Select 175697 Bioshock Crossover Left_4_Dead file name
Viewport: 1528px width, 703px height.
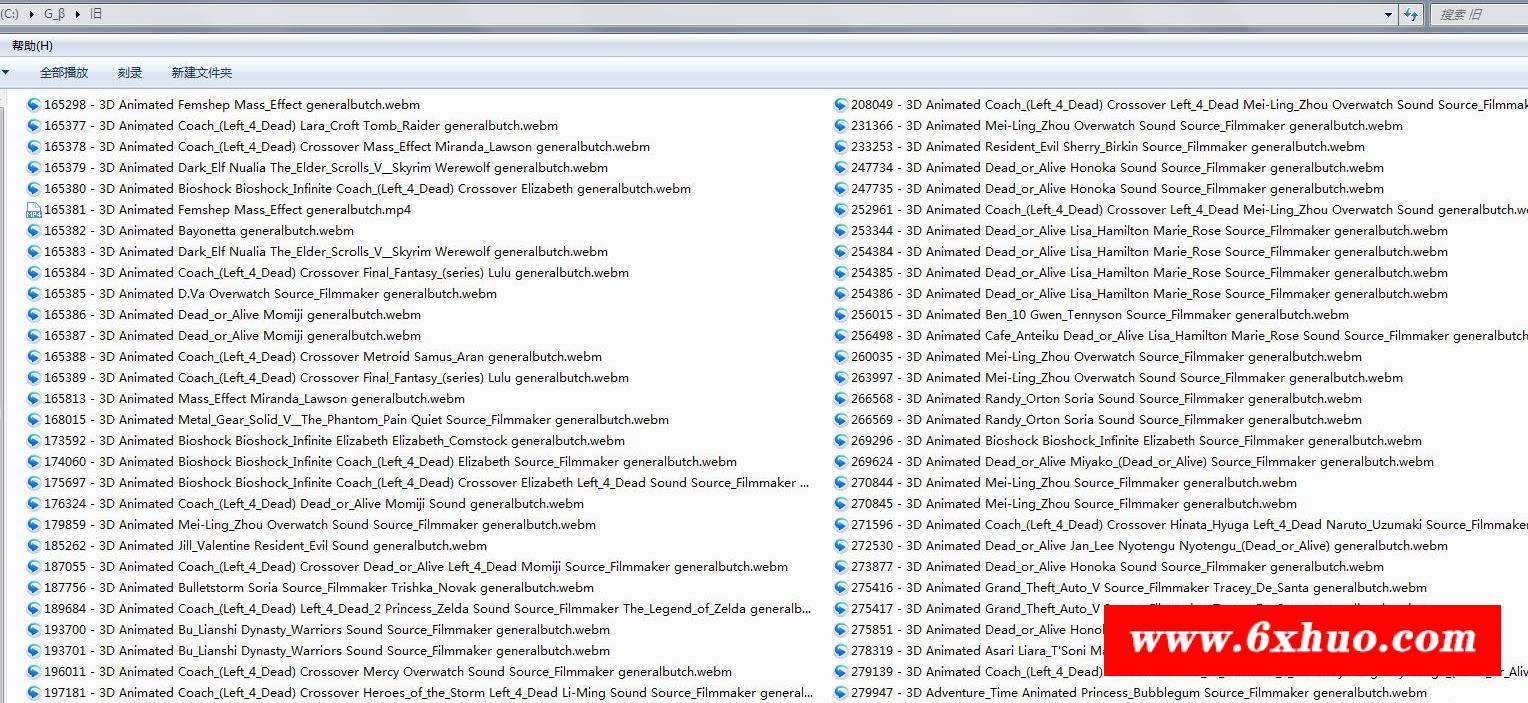tap(427, 482)
